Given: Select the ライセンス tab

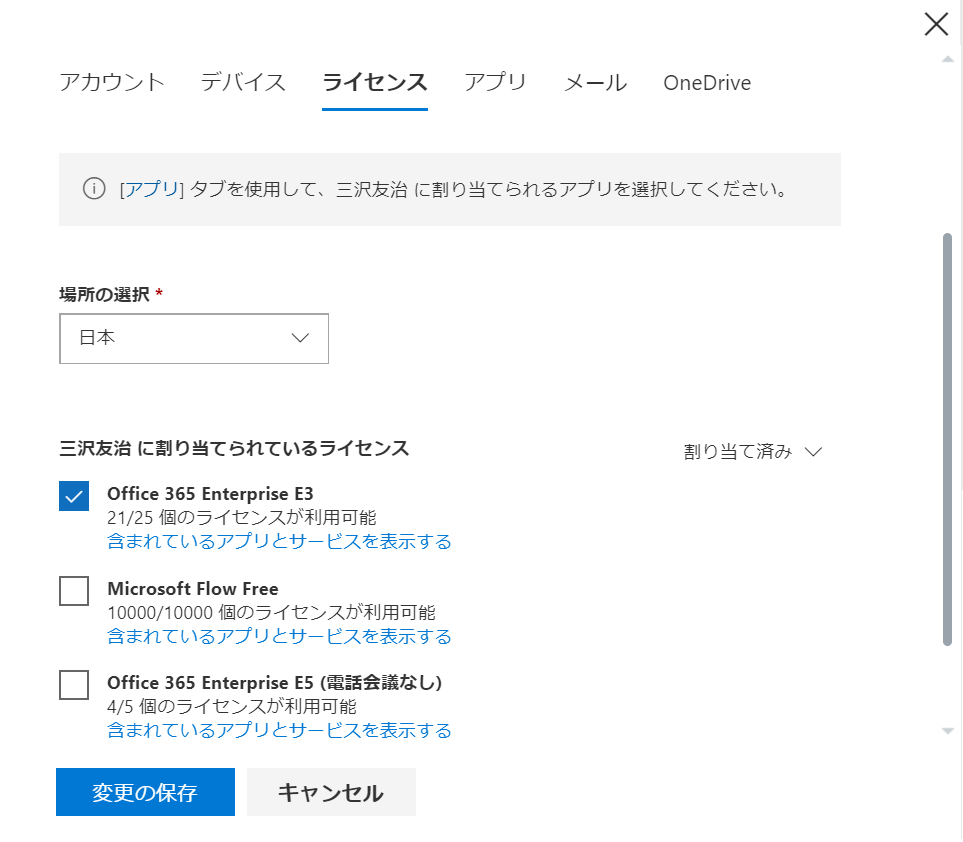Looking at the screenshot, I should click(375, 82).
